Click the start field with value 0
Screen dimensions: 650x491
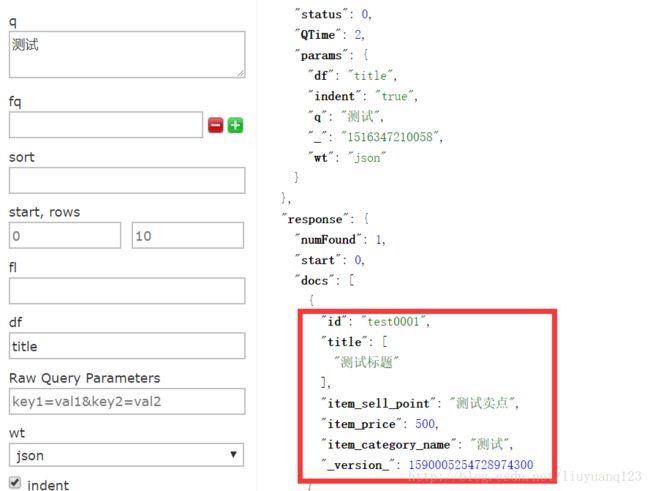[x=65, y=235]
